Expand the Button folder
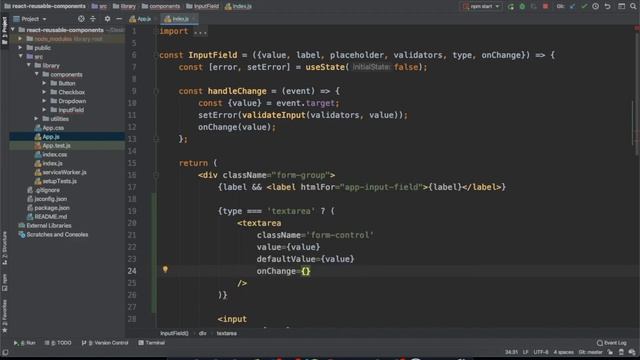640x360 pixels. (x=44, y=83)
